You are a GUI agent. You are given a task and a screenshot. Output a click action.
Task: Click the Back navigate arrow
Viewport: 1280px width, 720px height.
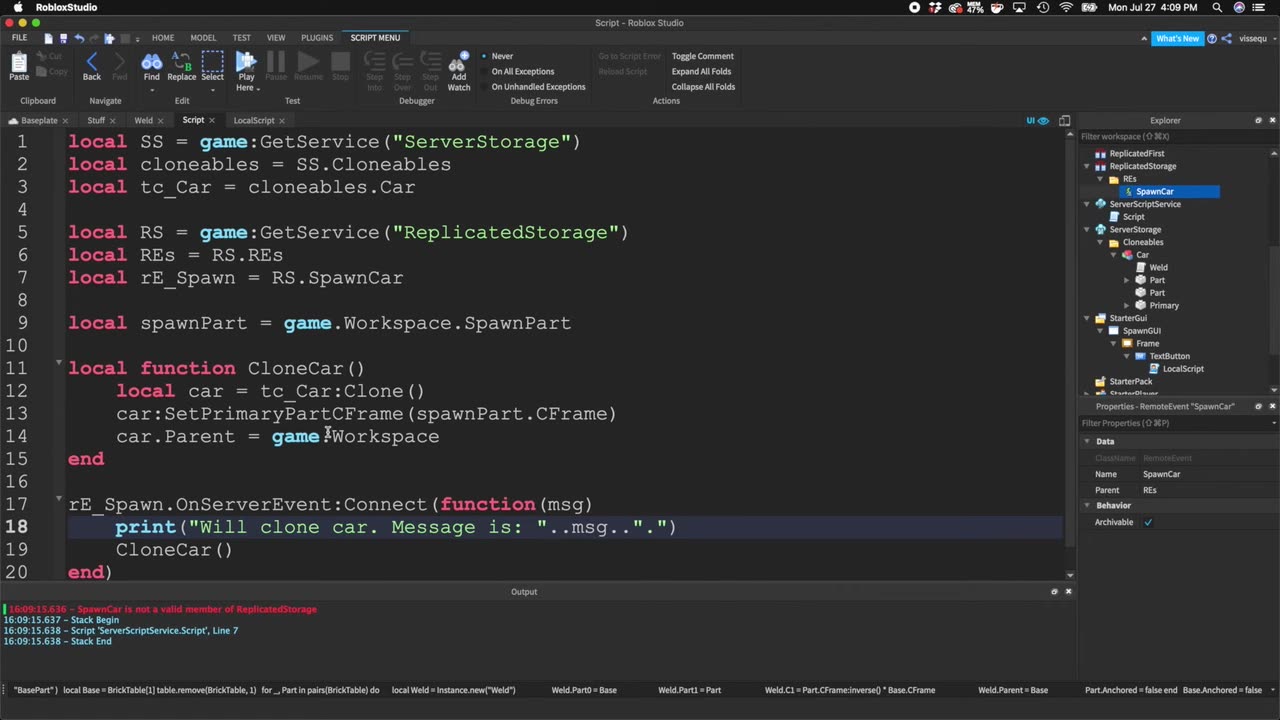91,62
